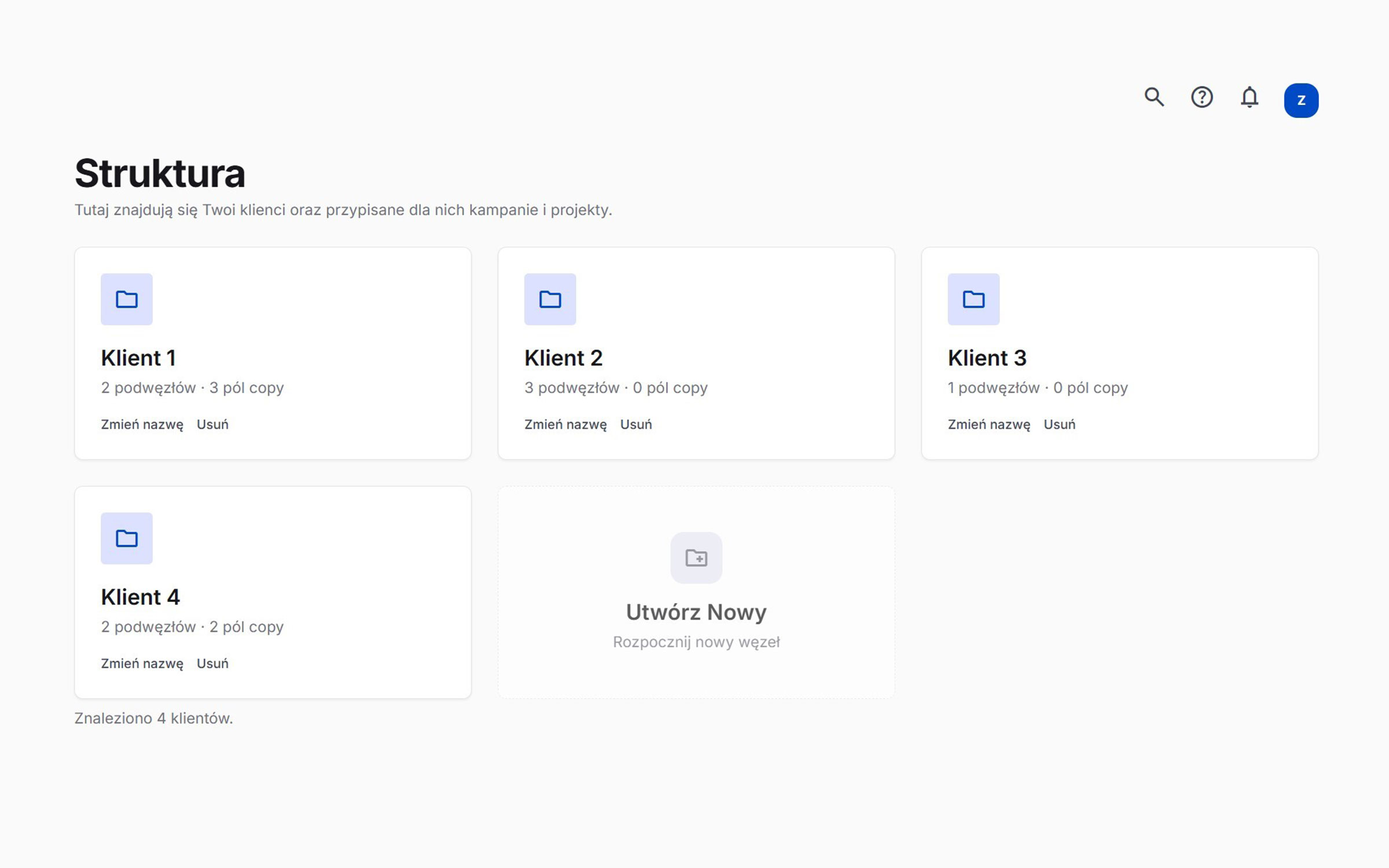Click '1 podwęzłów · 0 pól copy' text
Screen dimensions: 1389x868
[1038, 388]
